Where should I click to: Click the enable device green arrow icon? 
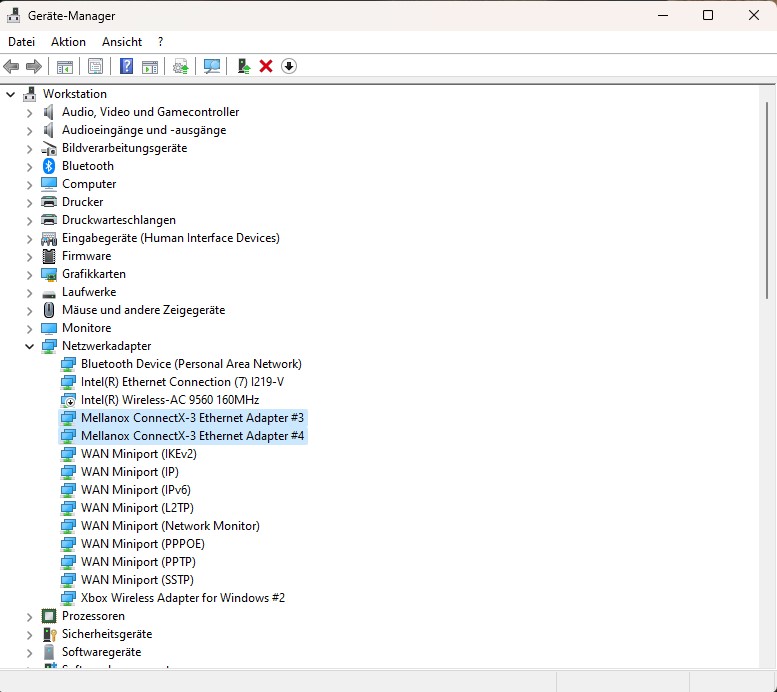(x=243, y=66)
